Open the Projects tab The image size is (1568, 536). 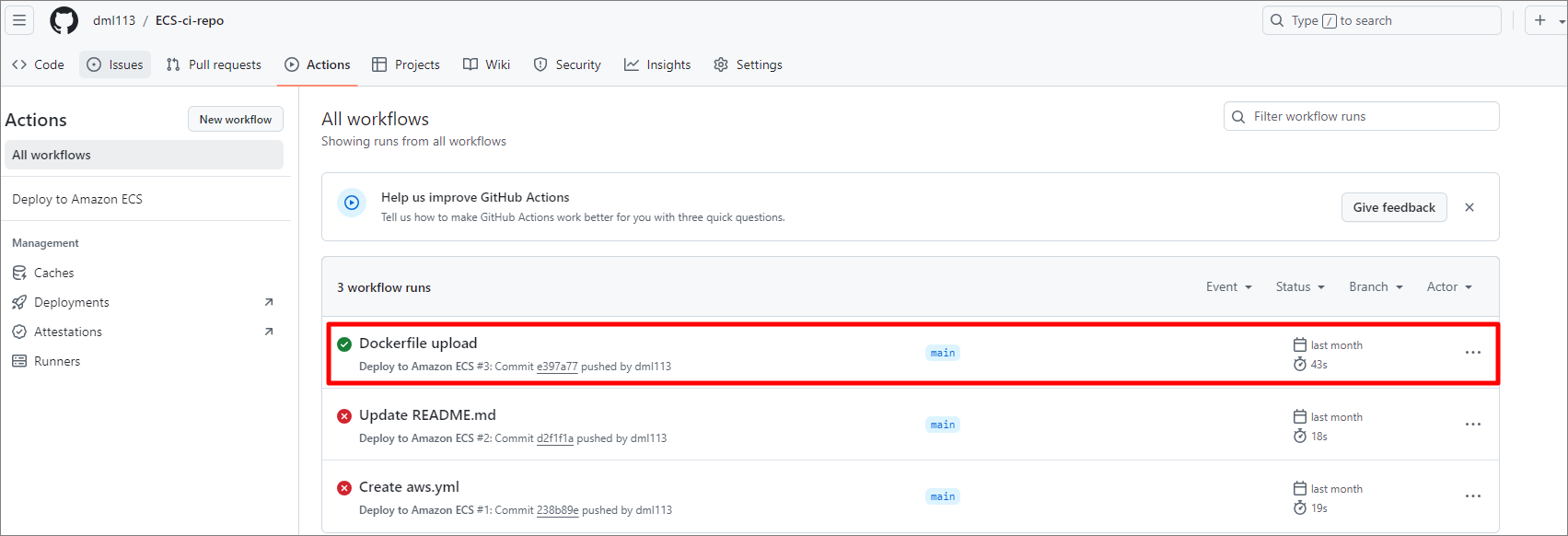click(x=406, y=64)
